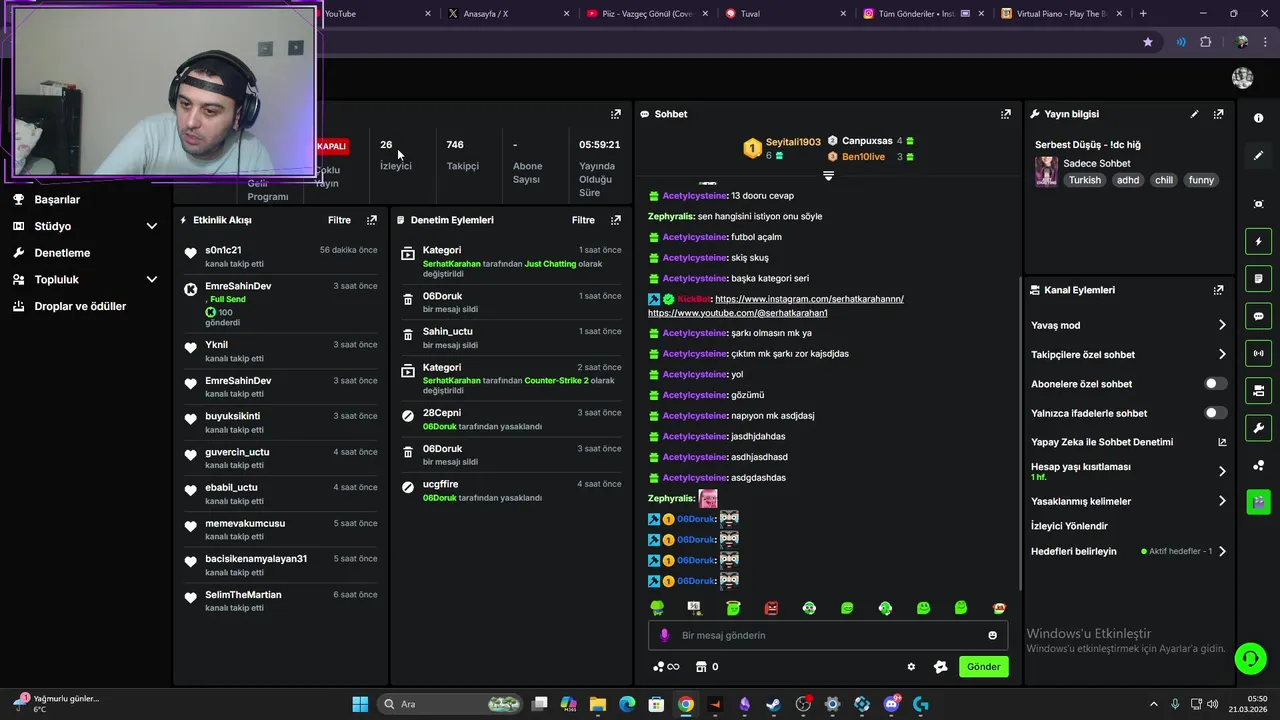Open Steam from the taskbar
The image size is (1280, 720).
click(x=773, y=704)
